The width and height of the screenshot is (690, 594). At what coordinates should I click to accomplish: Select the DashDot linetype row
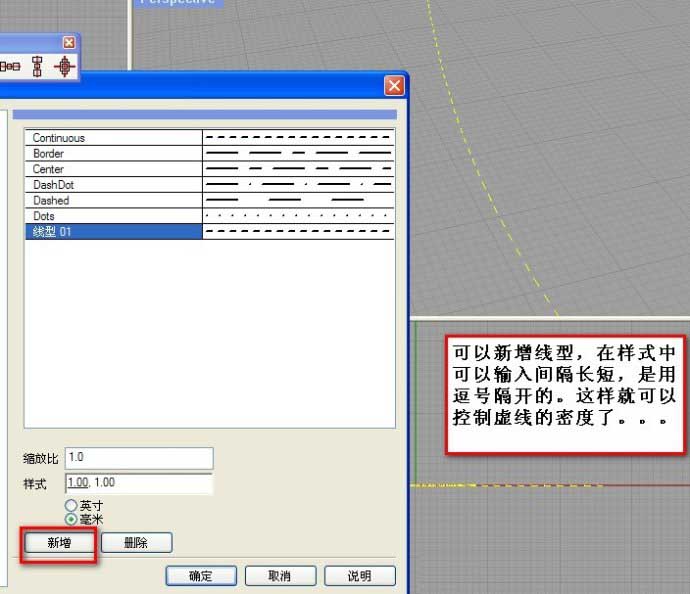(209, 185)
